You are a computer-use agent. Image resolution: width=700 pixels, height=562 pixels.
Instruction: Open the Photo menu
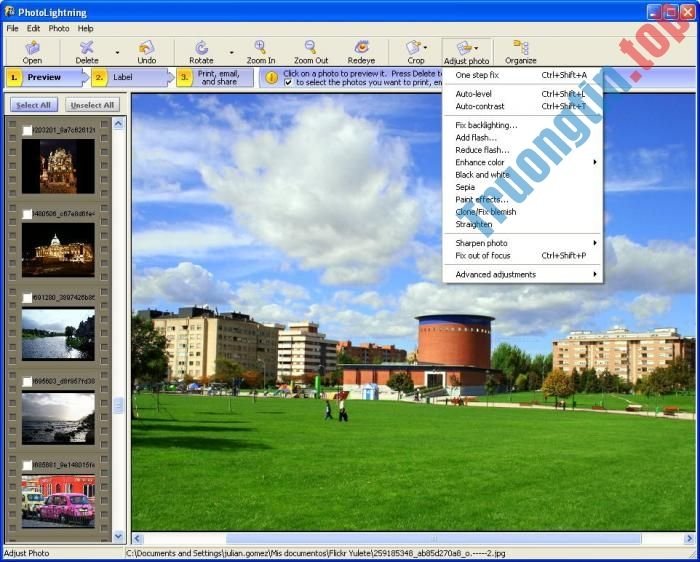point(58,28)
